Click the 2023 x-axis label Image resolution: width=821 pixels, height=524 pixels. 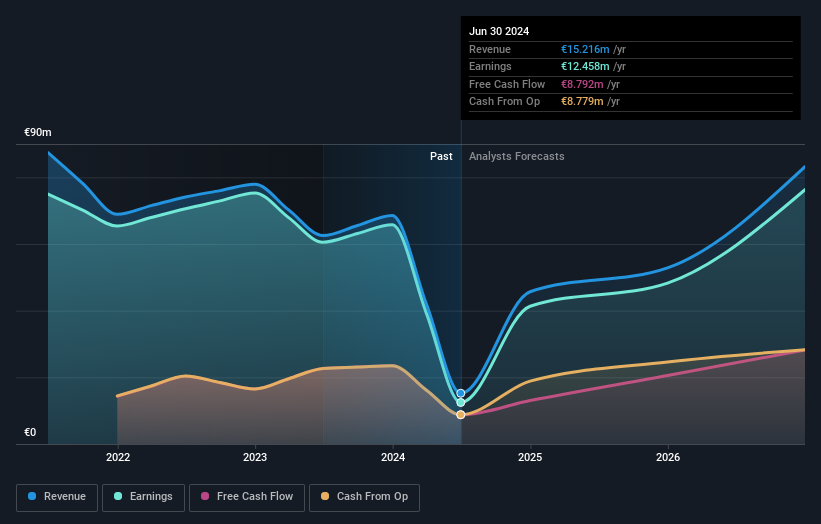coord(255,457)
